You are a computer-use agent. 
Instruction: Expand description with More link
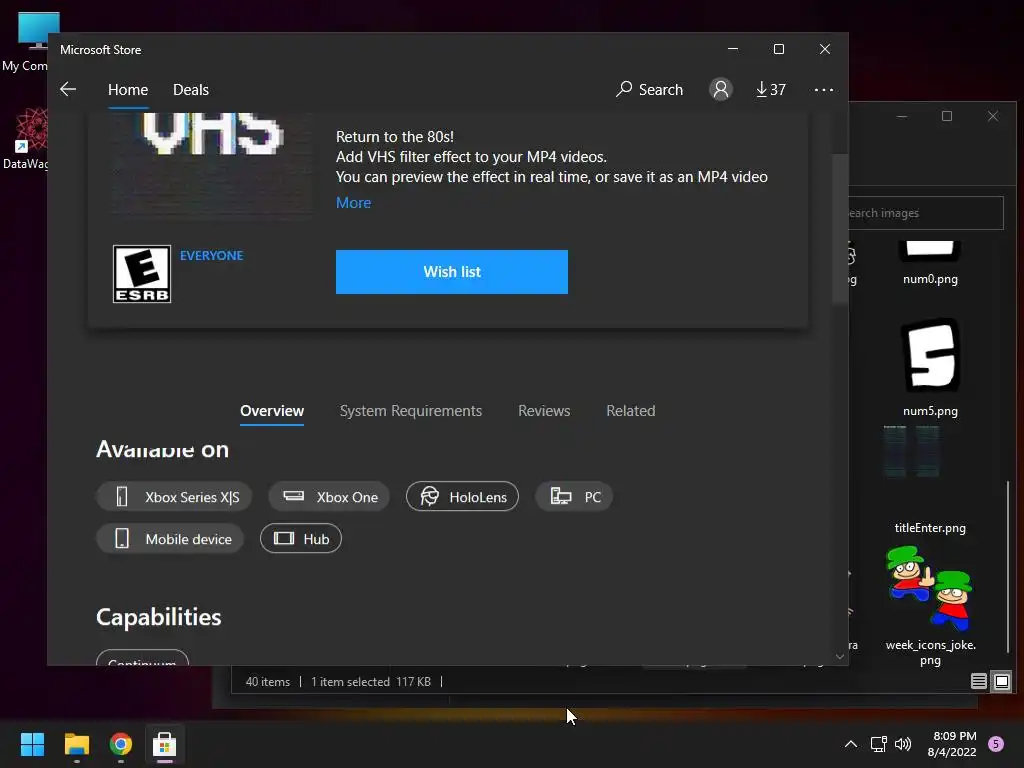pyautogui.click(x=353, y=202)
